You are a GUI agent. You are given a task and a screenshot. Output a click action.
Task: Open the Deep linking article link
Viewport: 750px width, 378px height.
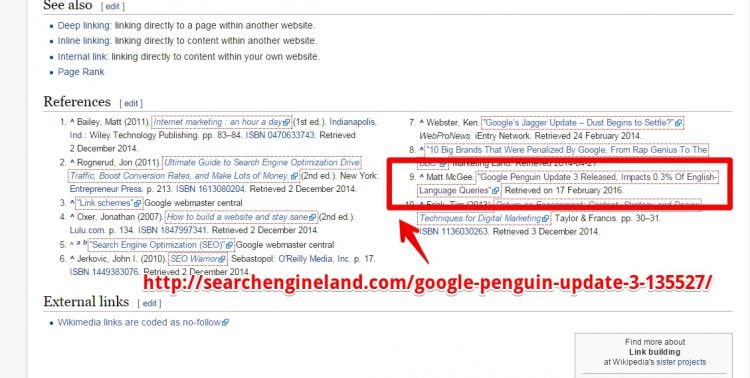coord(84,25)
